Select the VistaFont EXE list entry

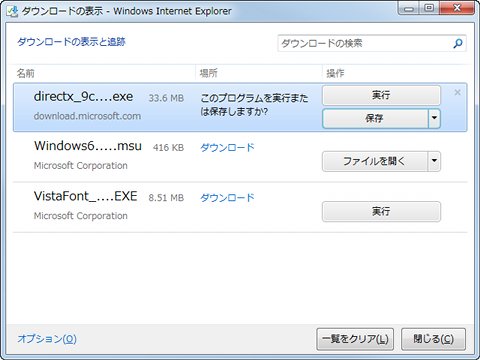pyautogui.click(x=240, y=207)
